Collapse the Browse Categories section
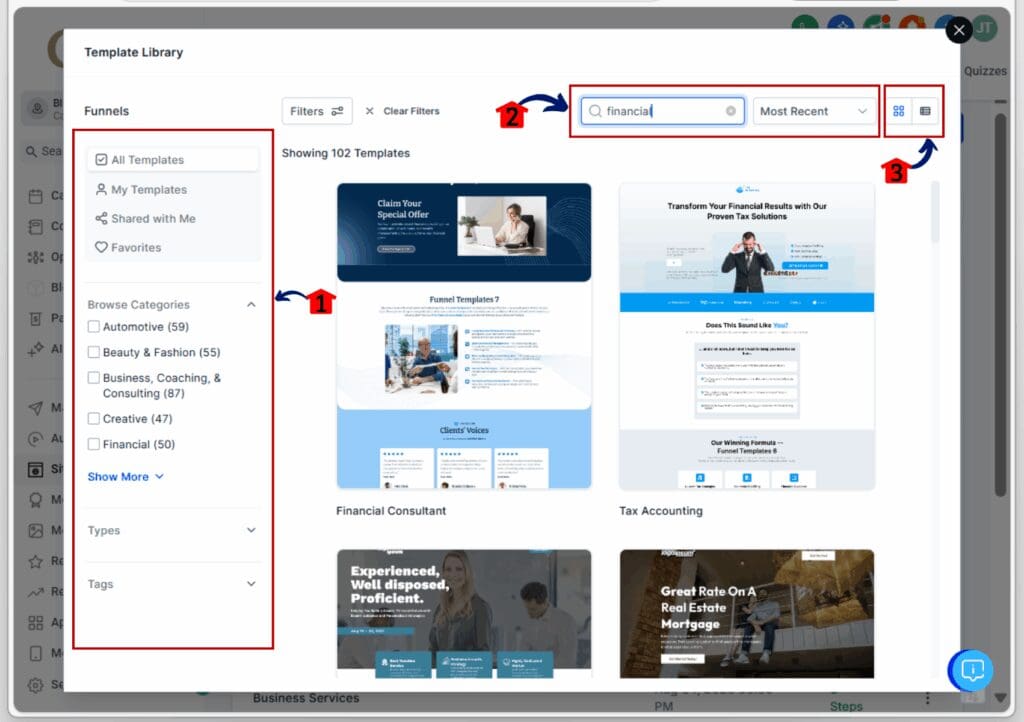 [x=251, y=305]
